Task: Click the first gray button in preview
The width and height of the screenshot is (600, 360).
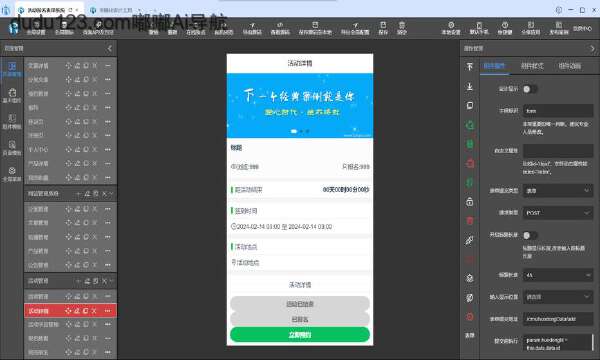Action: click(x=300, y=304)
